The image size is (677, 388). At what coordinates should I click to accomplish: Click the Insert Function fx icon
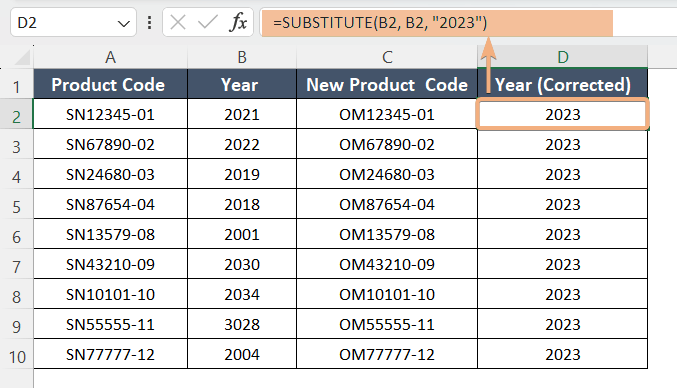[x=239, y=22]
